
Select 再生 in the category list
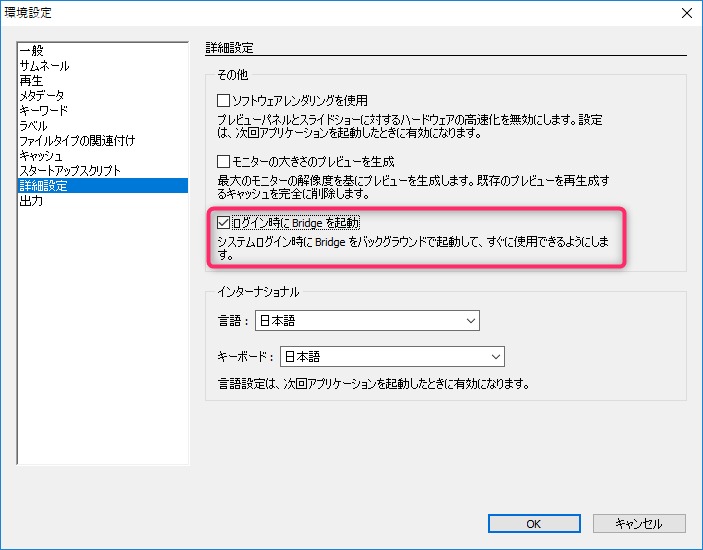(31, 81)
